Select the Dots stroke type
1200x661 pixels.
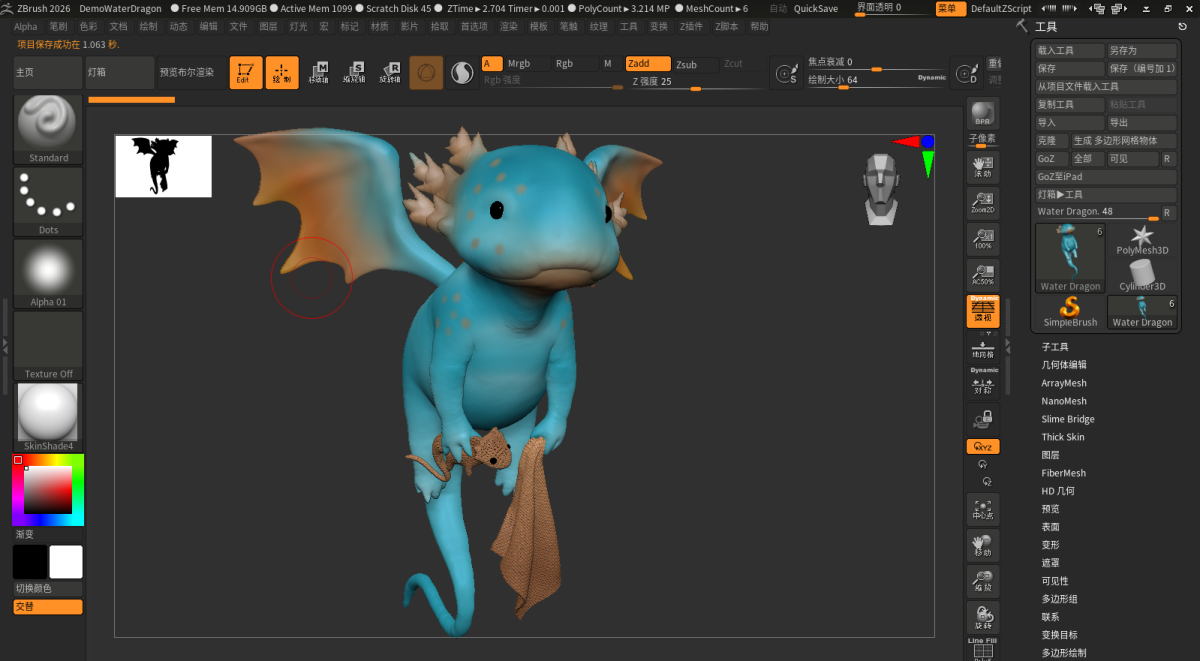pyautogui.click(x=46, y=198)
